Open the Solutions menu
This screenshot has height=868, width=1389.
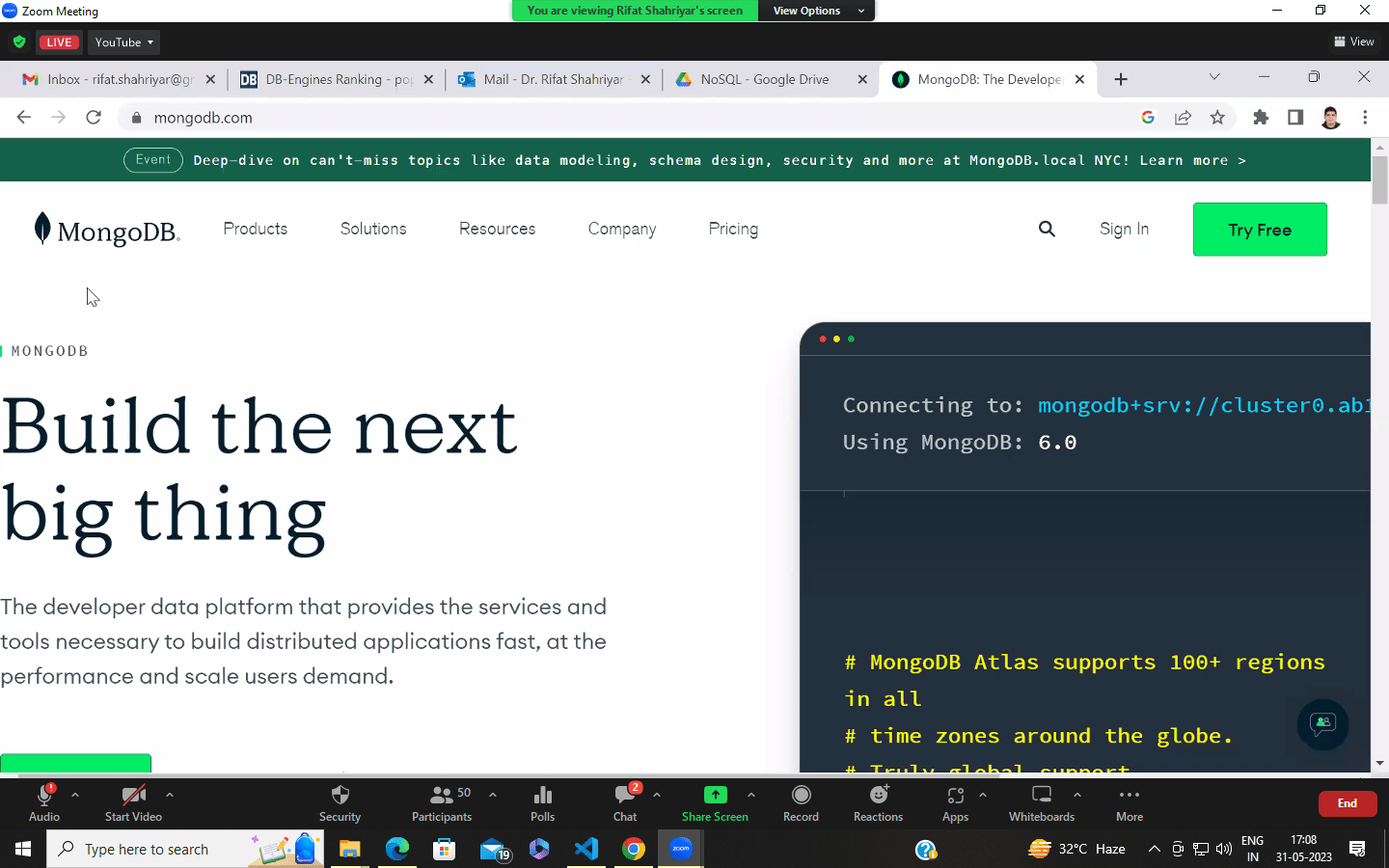pos(373,229)
